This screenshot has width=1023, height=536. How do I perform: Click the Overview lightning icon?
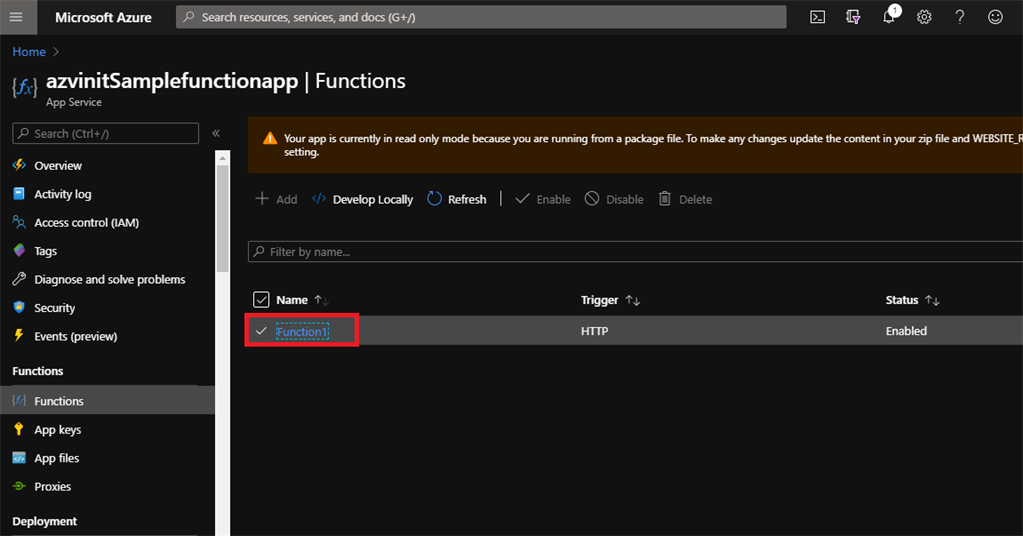coord(19,165)
